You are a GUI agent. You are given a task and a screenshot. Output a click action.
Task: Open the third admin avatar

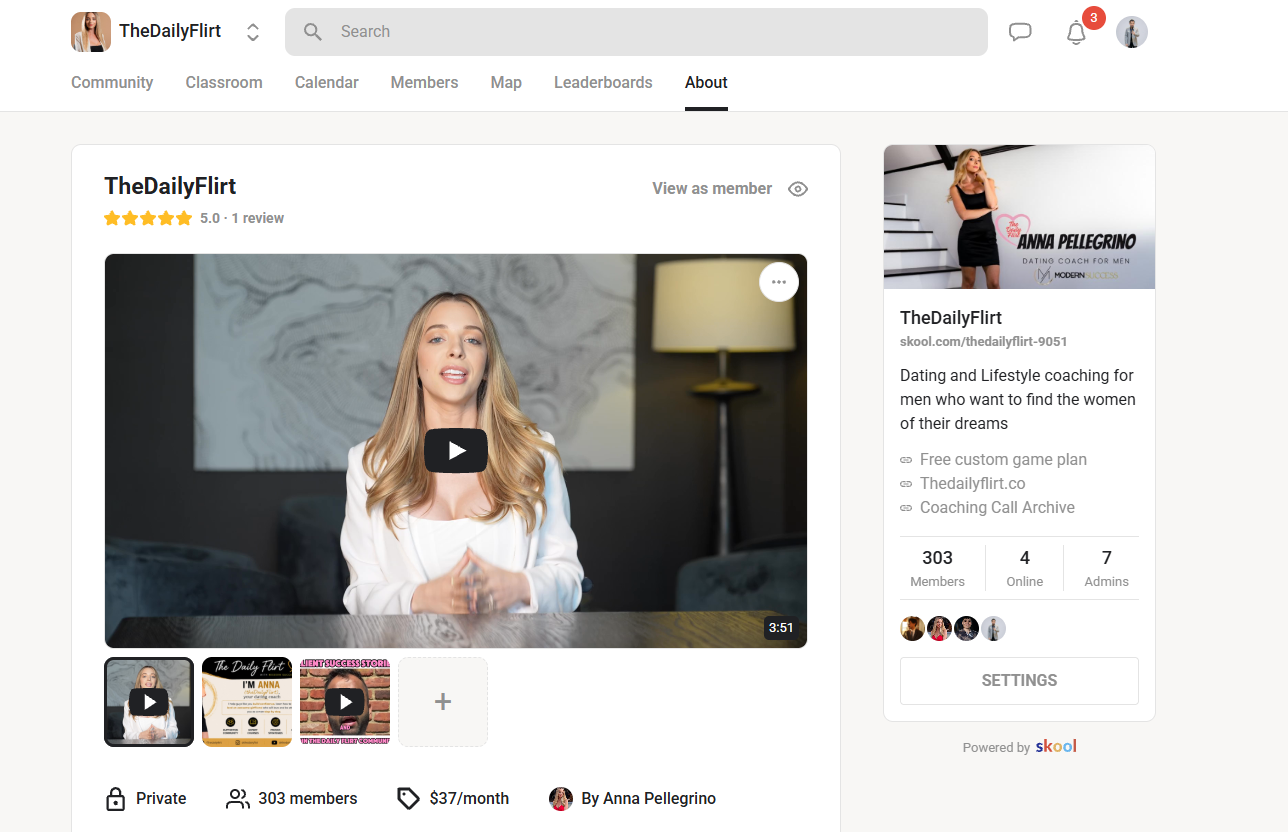(966, 628)
